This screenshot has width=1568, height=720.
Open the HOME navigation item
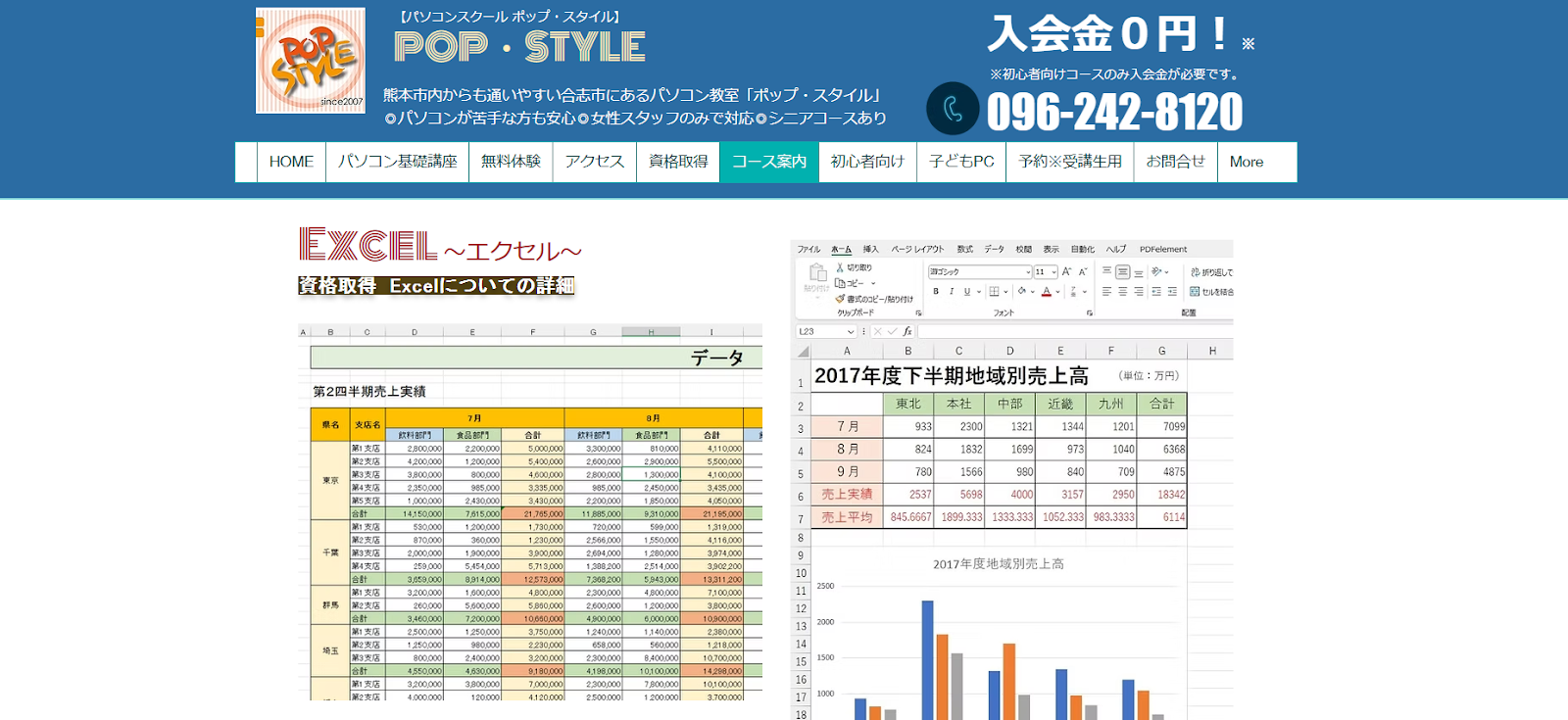pyautogui.click(x=291, y=162)
